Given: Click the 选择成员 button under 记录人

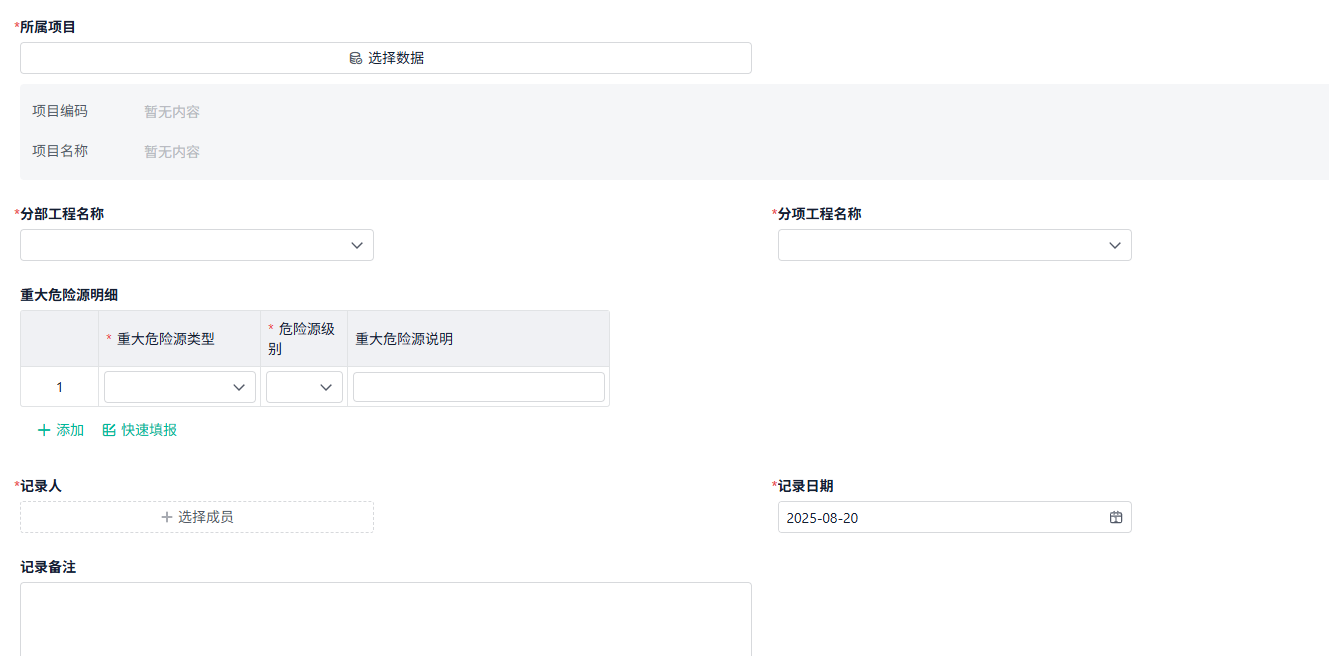Looking at the screenshot, I should coord(196,517).
